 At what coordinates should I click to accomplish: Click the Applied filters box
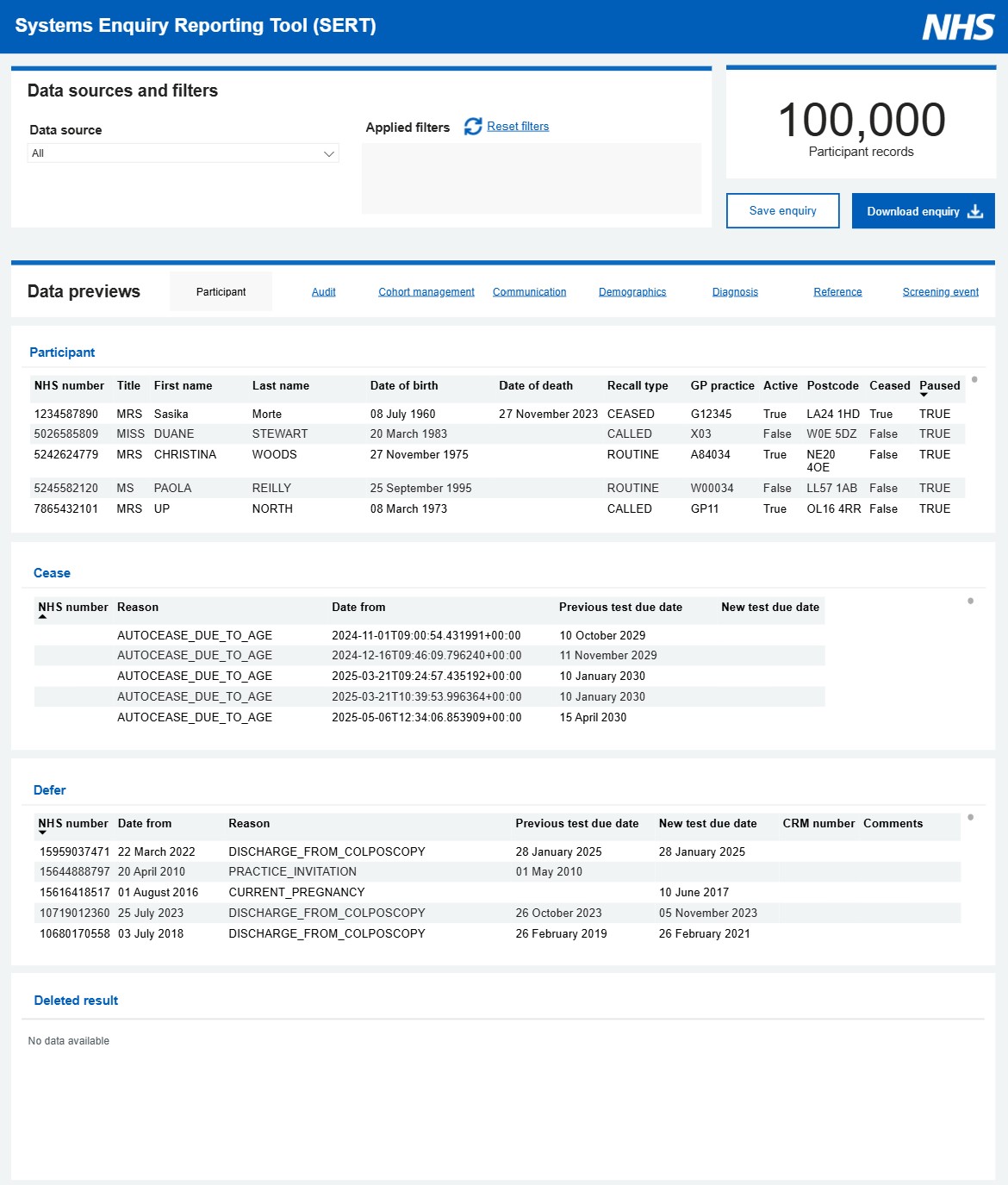531,178
